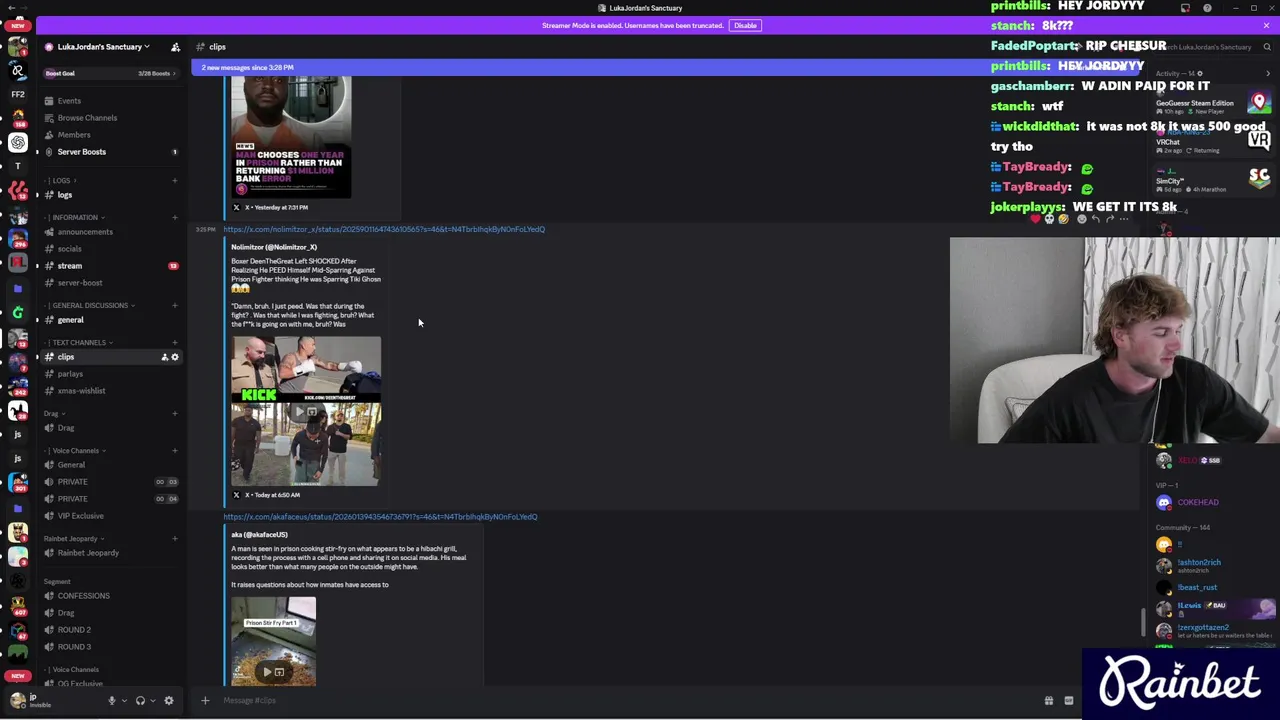The height and width of the screenshot is (720, 1280).
Task: Add channel to TEXT CHANNELS category
Action: coord(175,342)
